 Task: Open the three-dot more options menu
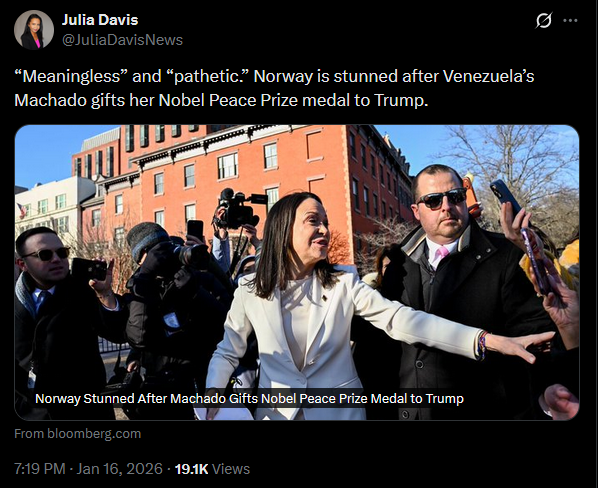coord(570,20)
